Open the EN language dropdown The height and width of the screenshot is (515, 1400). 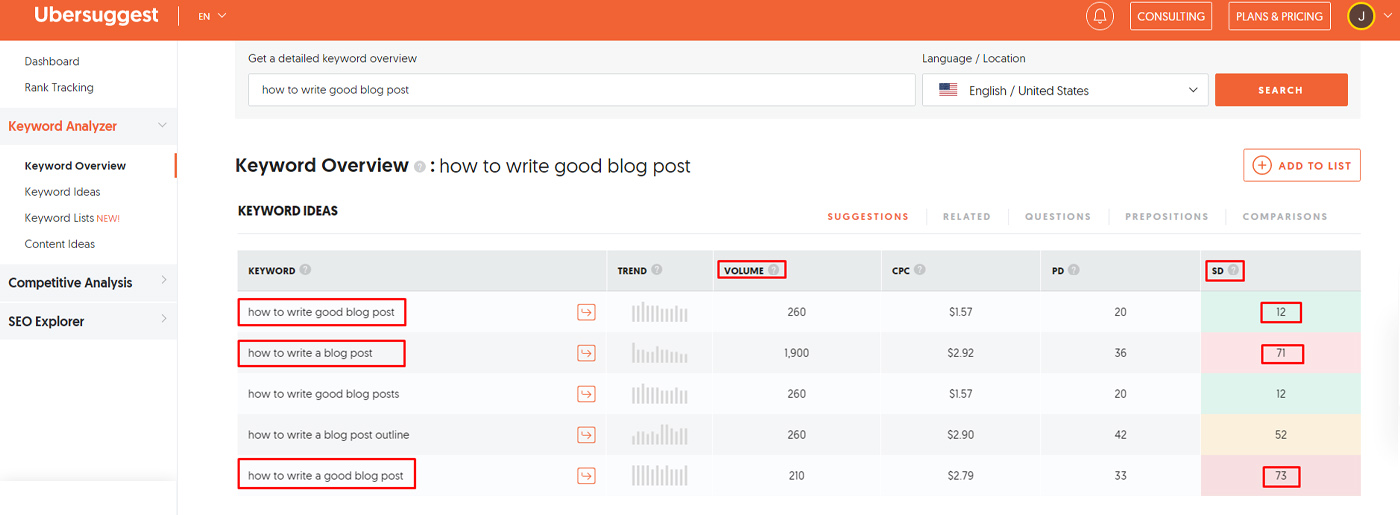(x=212, y=16)
